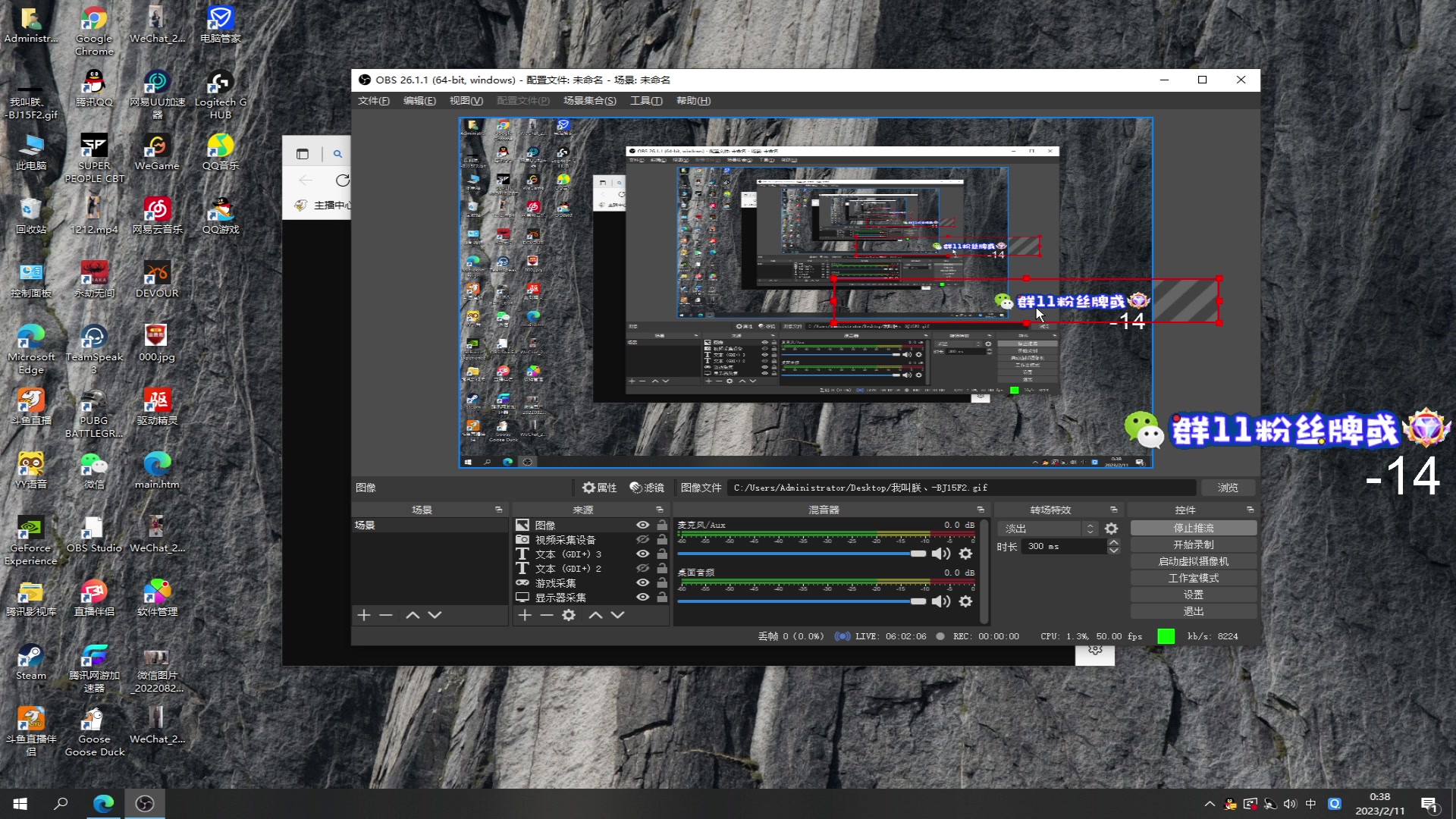Click the 桌面音频 volume slider handle
Screen dimensions: 1456x819
[x=918, y=601]
